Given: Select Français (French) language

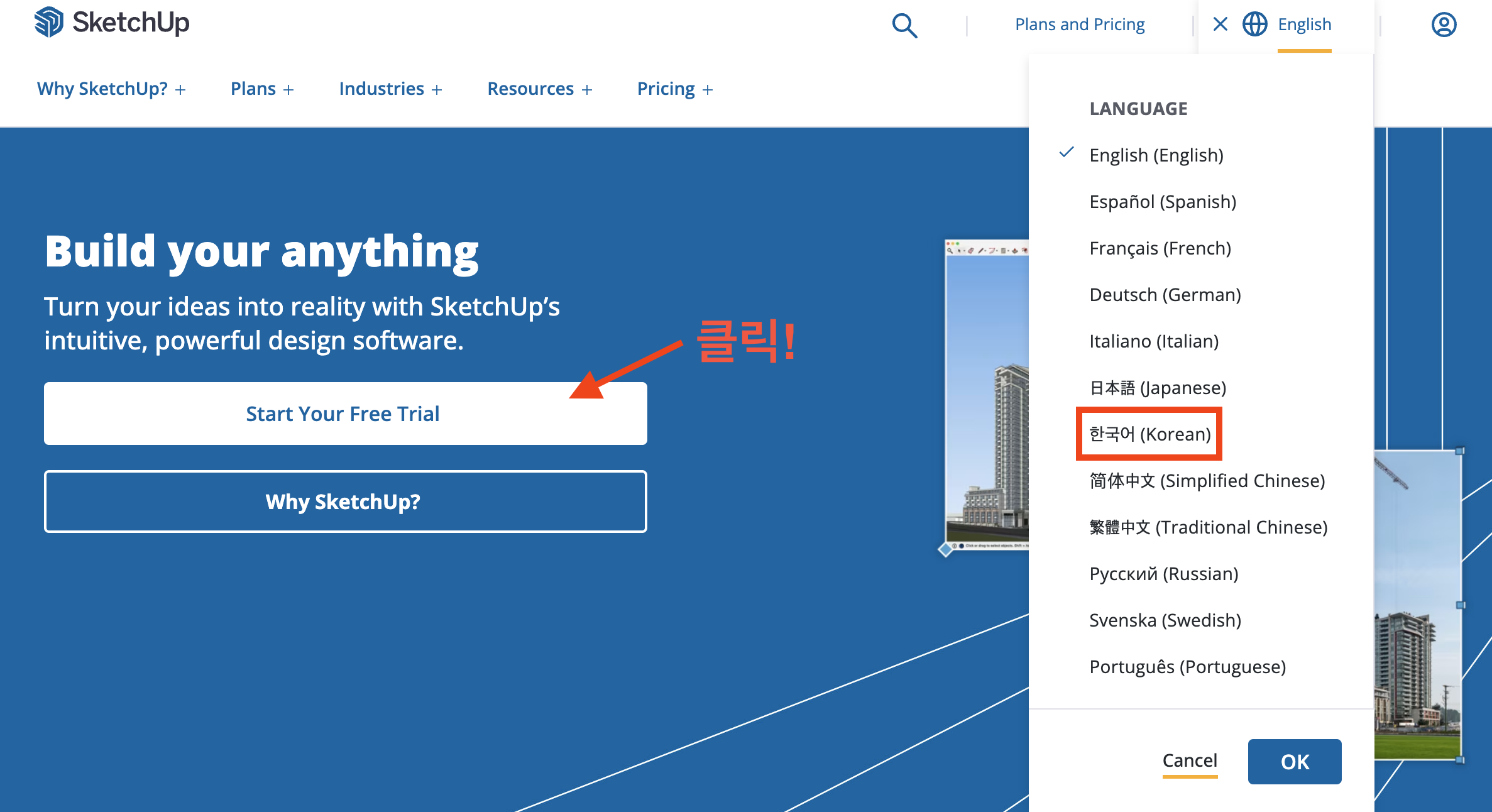Looking at the screenshot, I should [1160, 248].
